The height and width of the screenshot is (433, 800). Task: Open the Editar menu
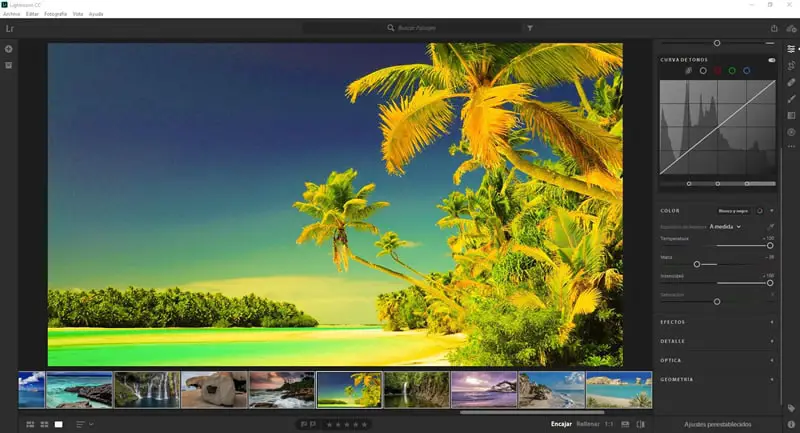(33, 14)
